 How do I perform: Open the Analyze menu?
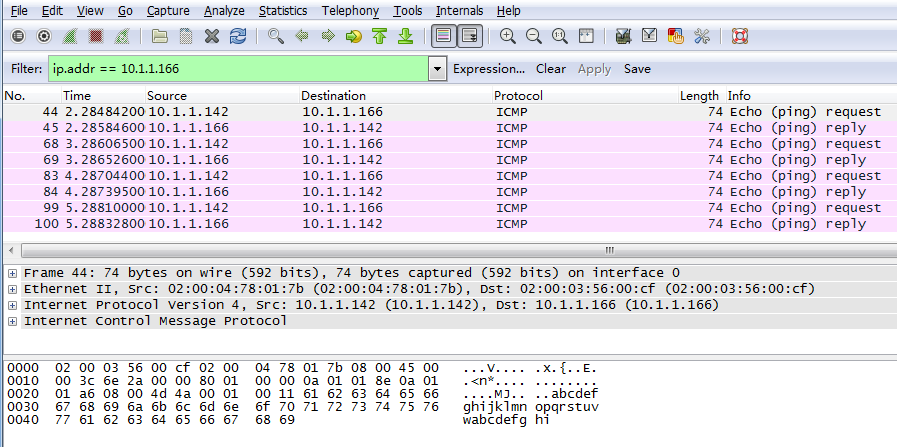224,10
